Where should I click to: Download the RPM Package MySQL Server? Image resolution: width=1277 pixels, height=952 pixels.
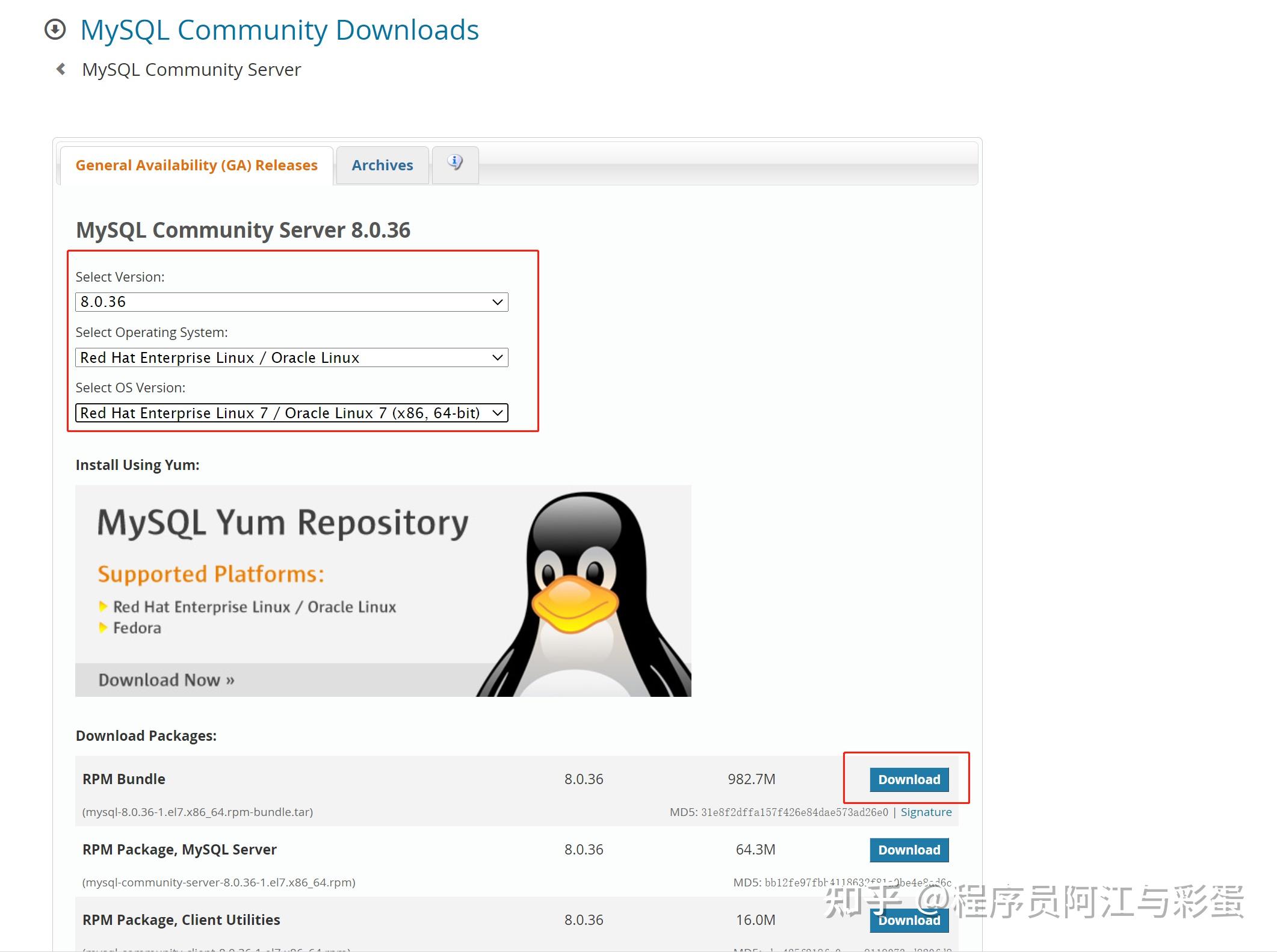click(909, 850)
